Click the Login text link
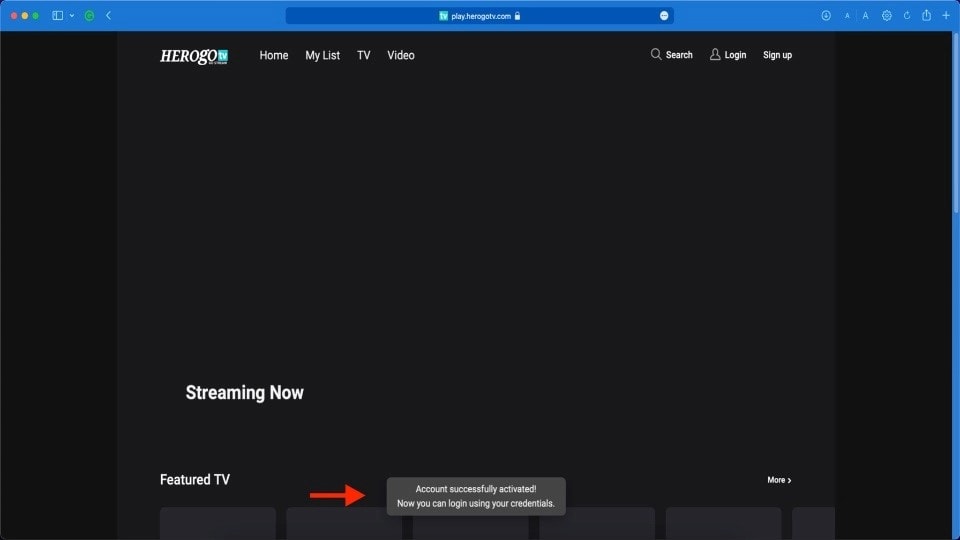The image size is (960, 540). [x=735, y=55]
